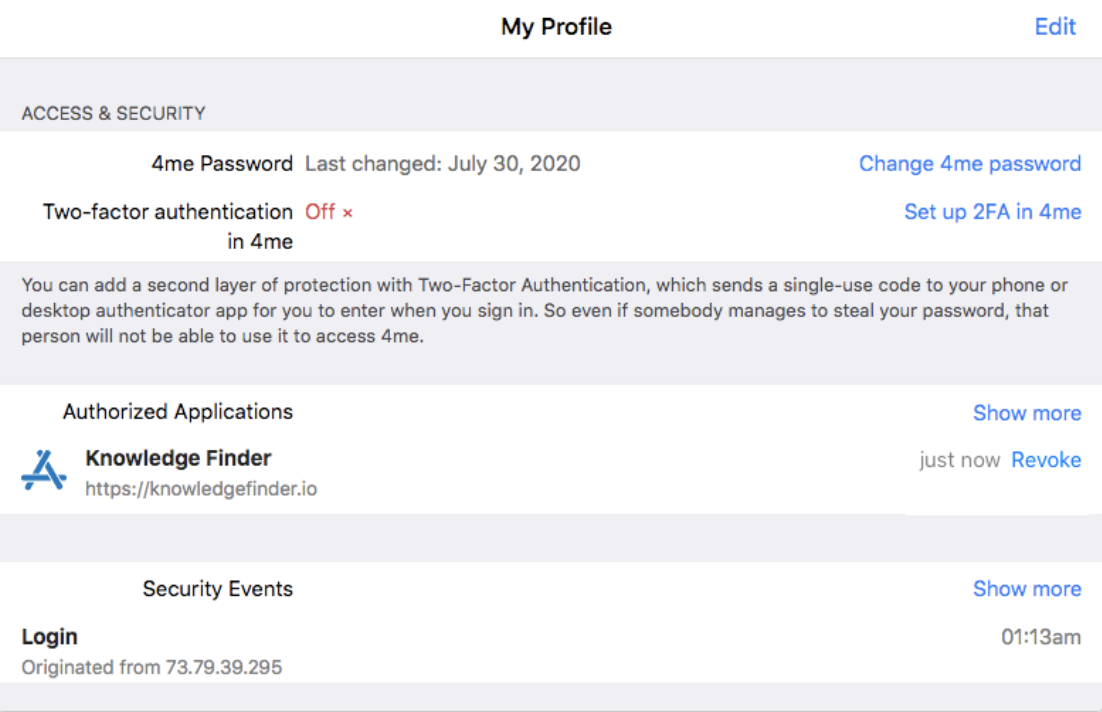Select the Two-factor authentication Off indicator
Viewport: 1102px width, 712px height.
point(322,212)
